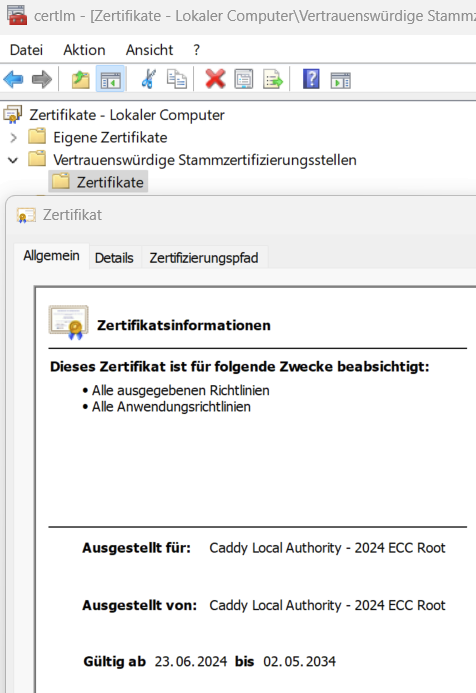
Task: Click 'Alle ausgegebenen Richtlinien' entry
Action: click(x=180, y=391)
